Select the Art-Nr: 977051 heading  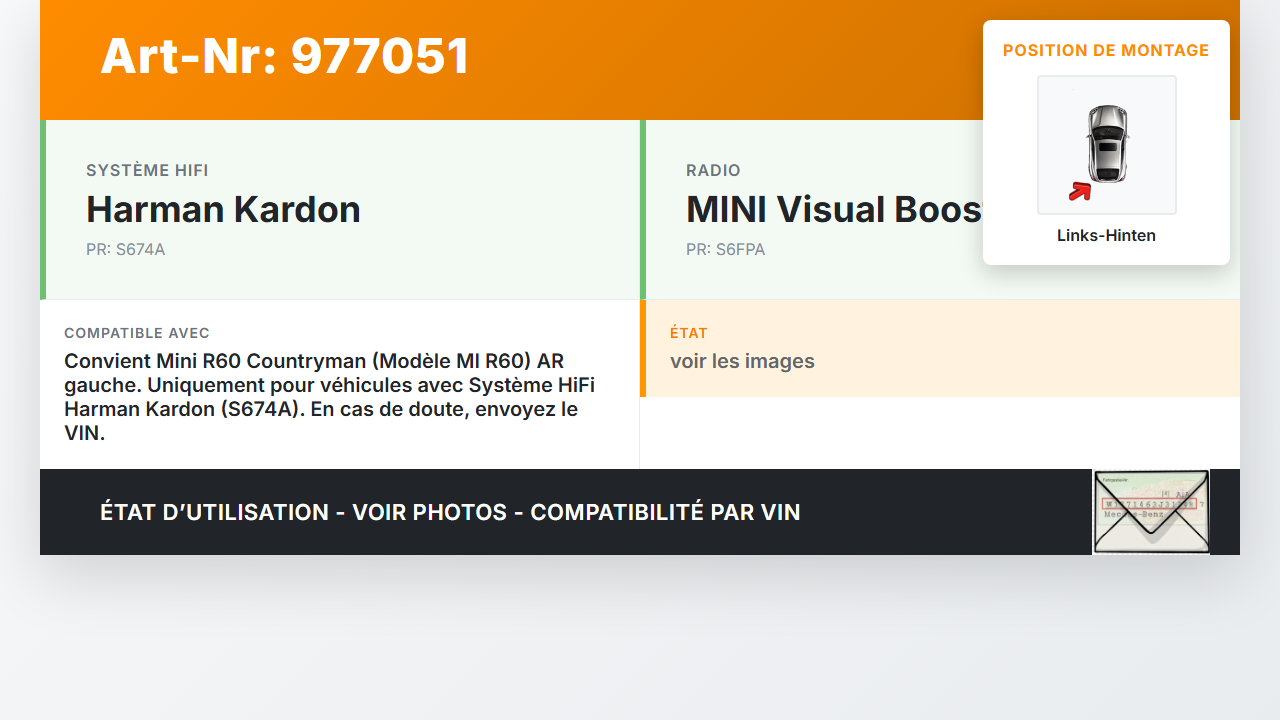pyautogui.click(x=285, y=56)
